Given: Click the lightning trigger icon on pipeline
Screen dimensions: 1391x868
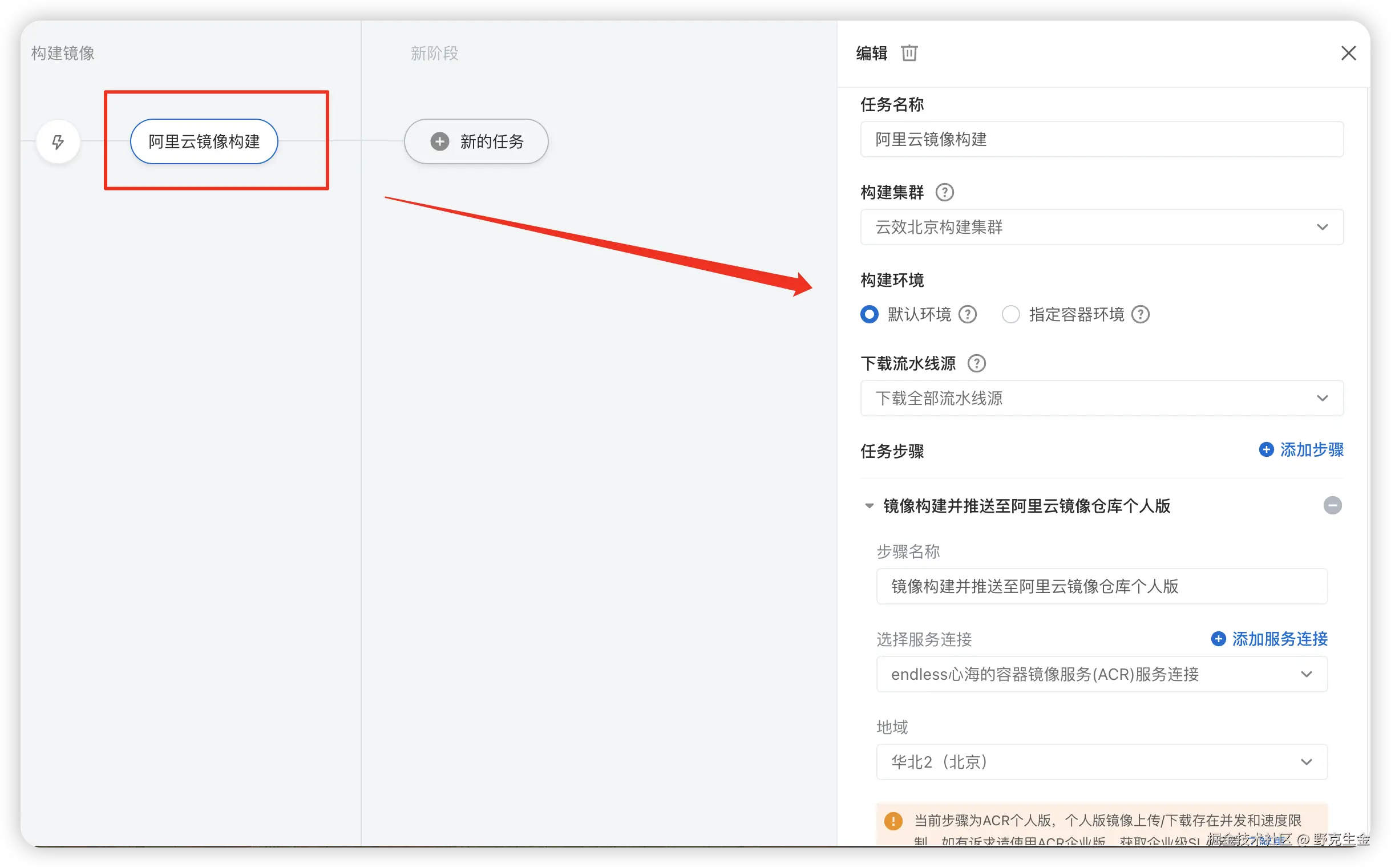Looking at the screenshot, I should (58, 141).
